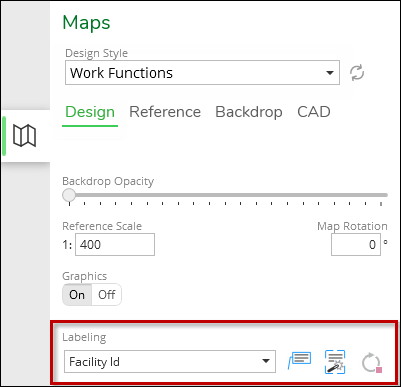Open the Maps panel sidebar icon
The width and height of the screenshot is (401, 387).
(25, 136)
